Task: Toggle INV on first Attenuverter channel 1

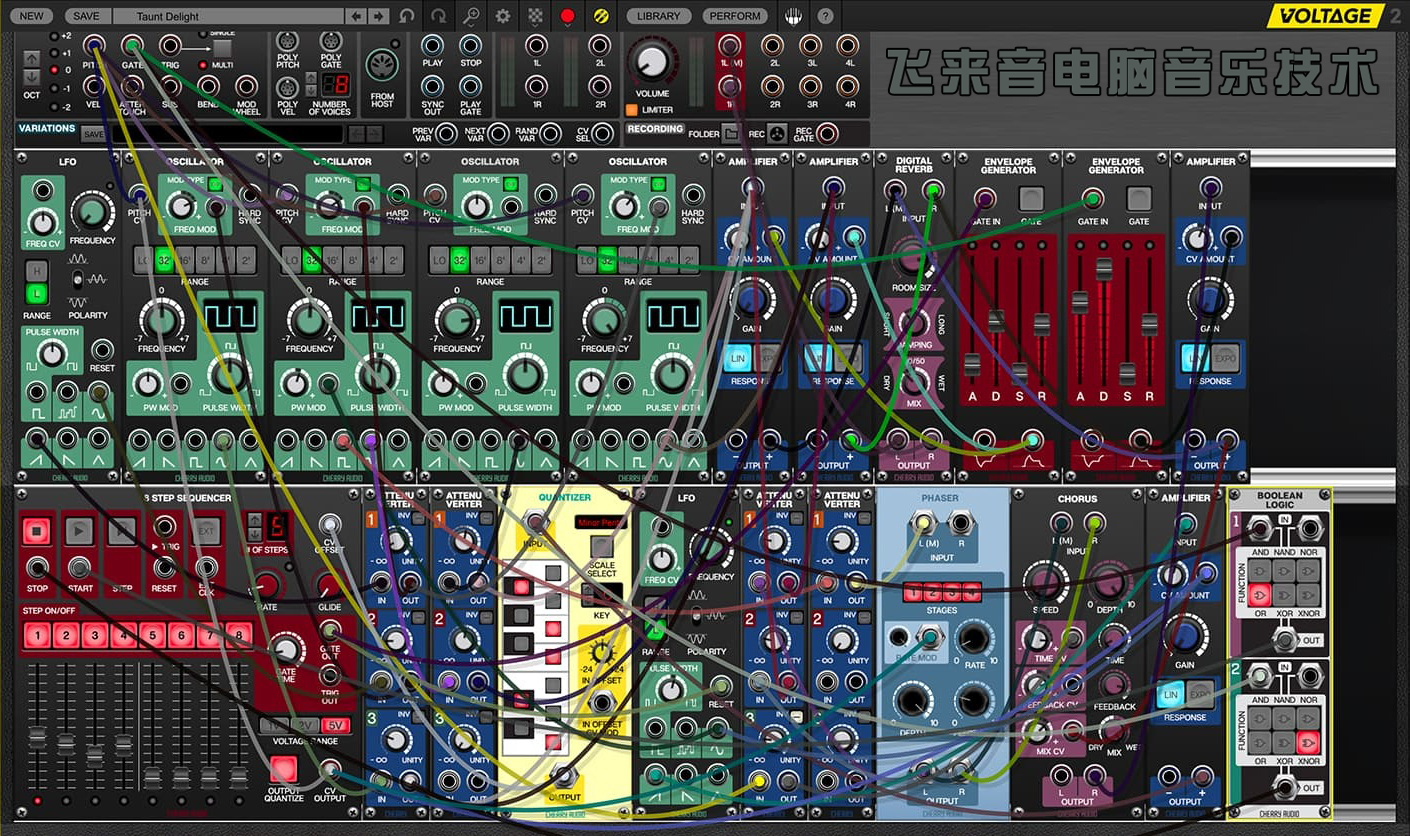Action: (x=420, y=518)
